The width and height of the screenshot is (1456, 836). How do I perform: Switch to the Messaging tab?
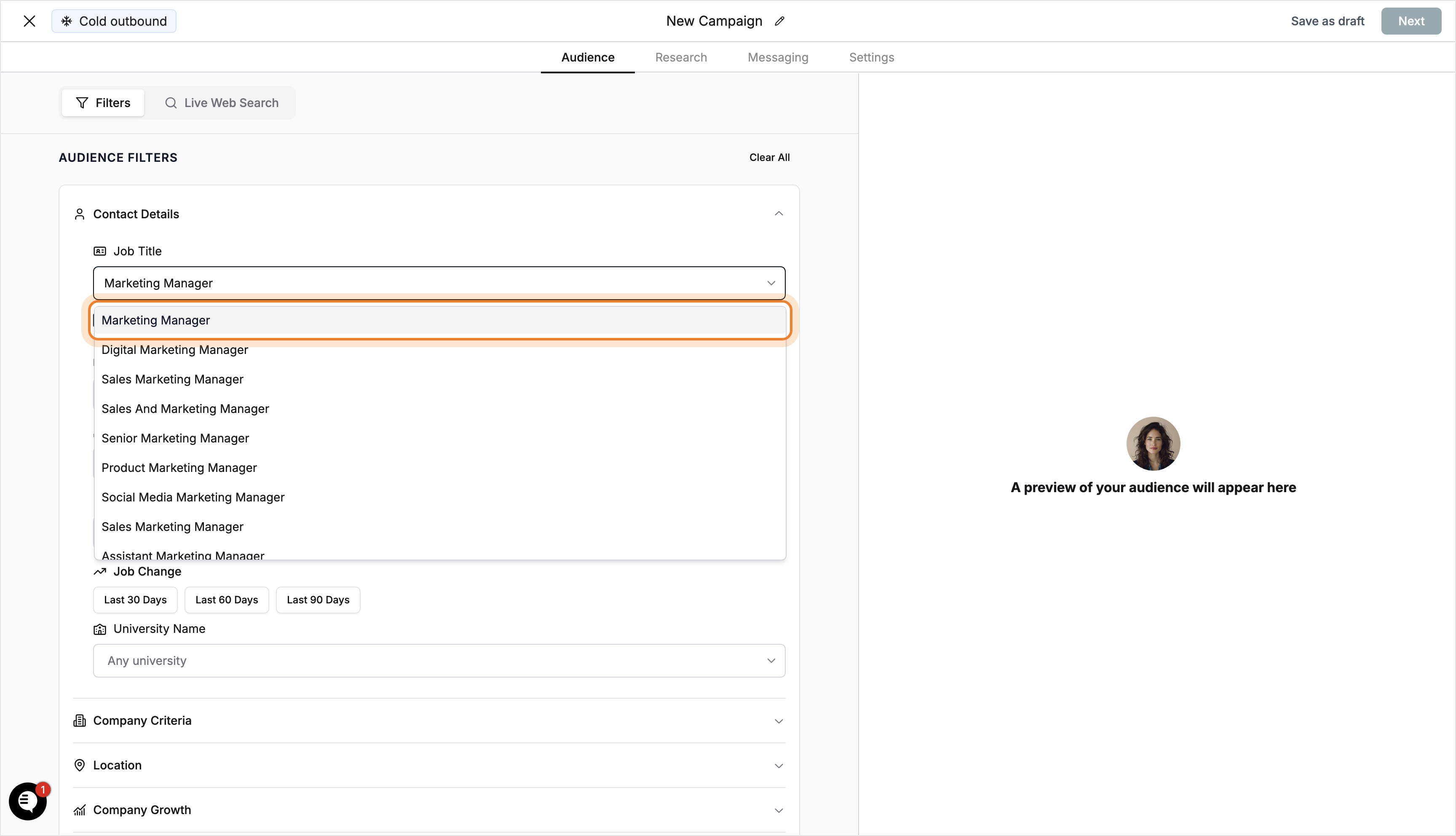(778, 57)
